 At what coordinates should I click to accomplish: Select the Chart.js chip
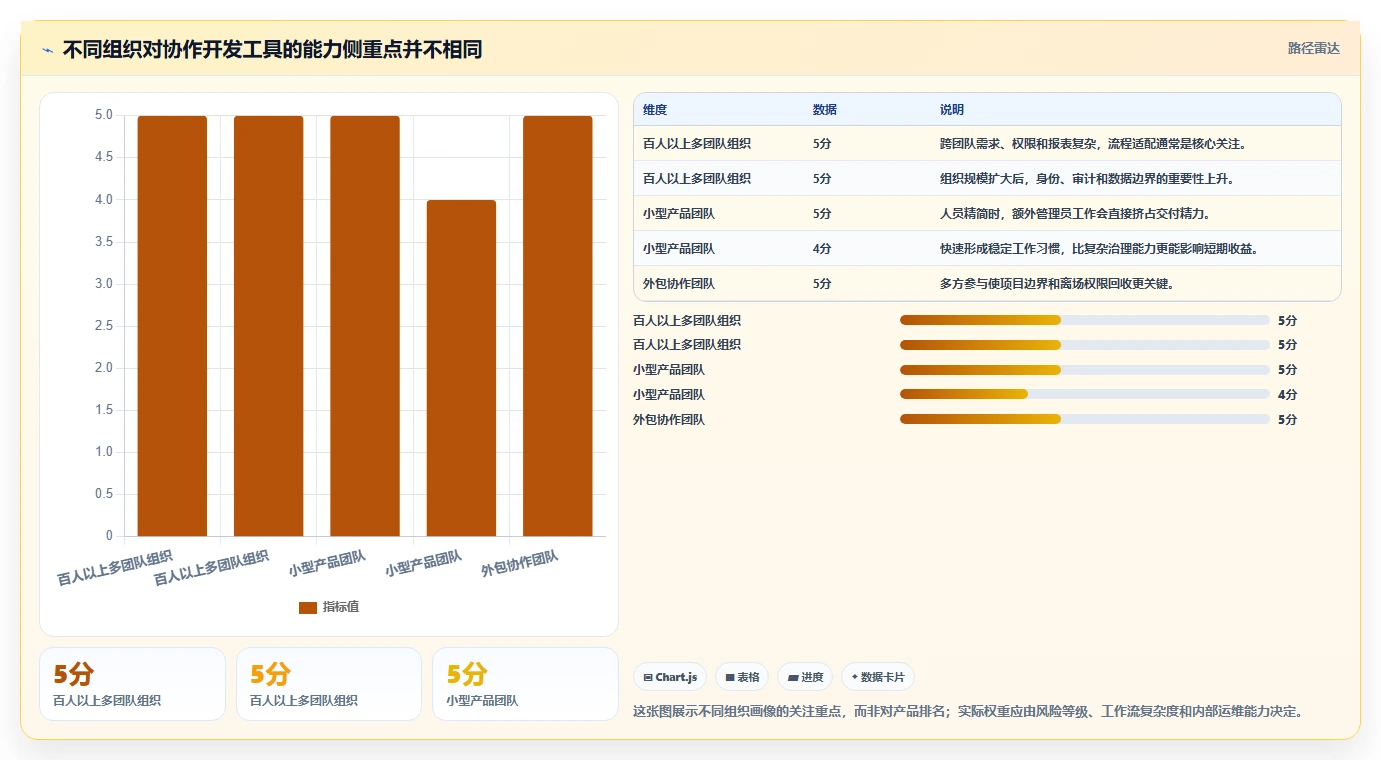[x=670, y=677]
